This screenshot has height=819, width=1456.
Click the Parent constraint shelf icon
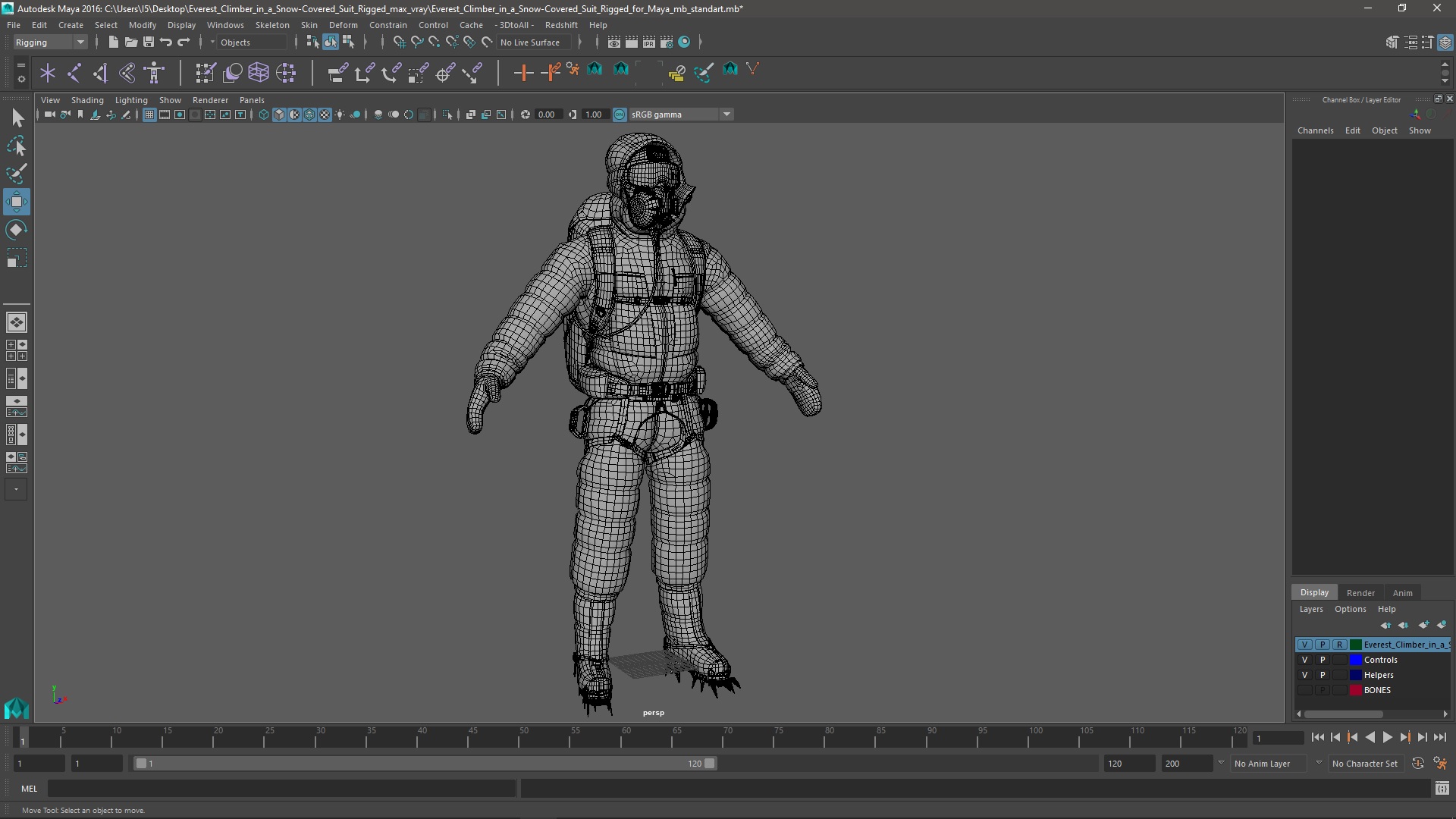[x=337, y=73]
